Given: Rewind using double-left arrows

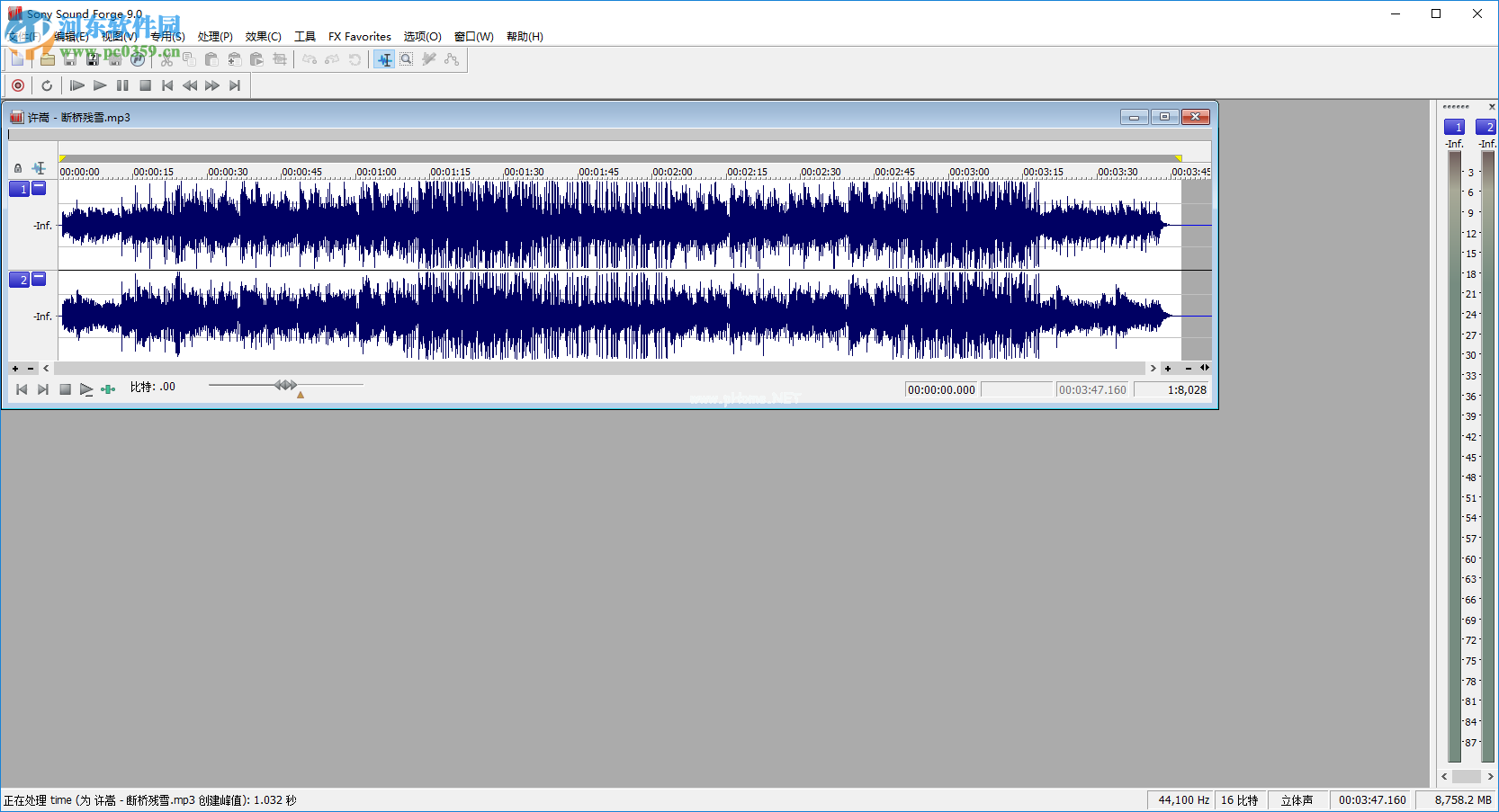Looking at the screenshot, I should tap(190, 85).
